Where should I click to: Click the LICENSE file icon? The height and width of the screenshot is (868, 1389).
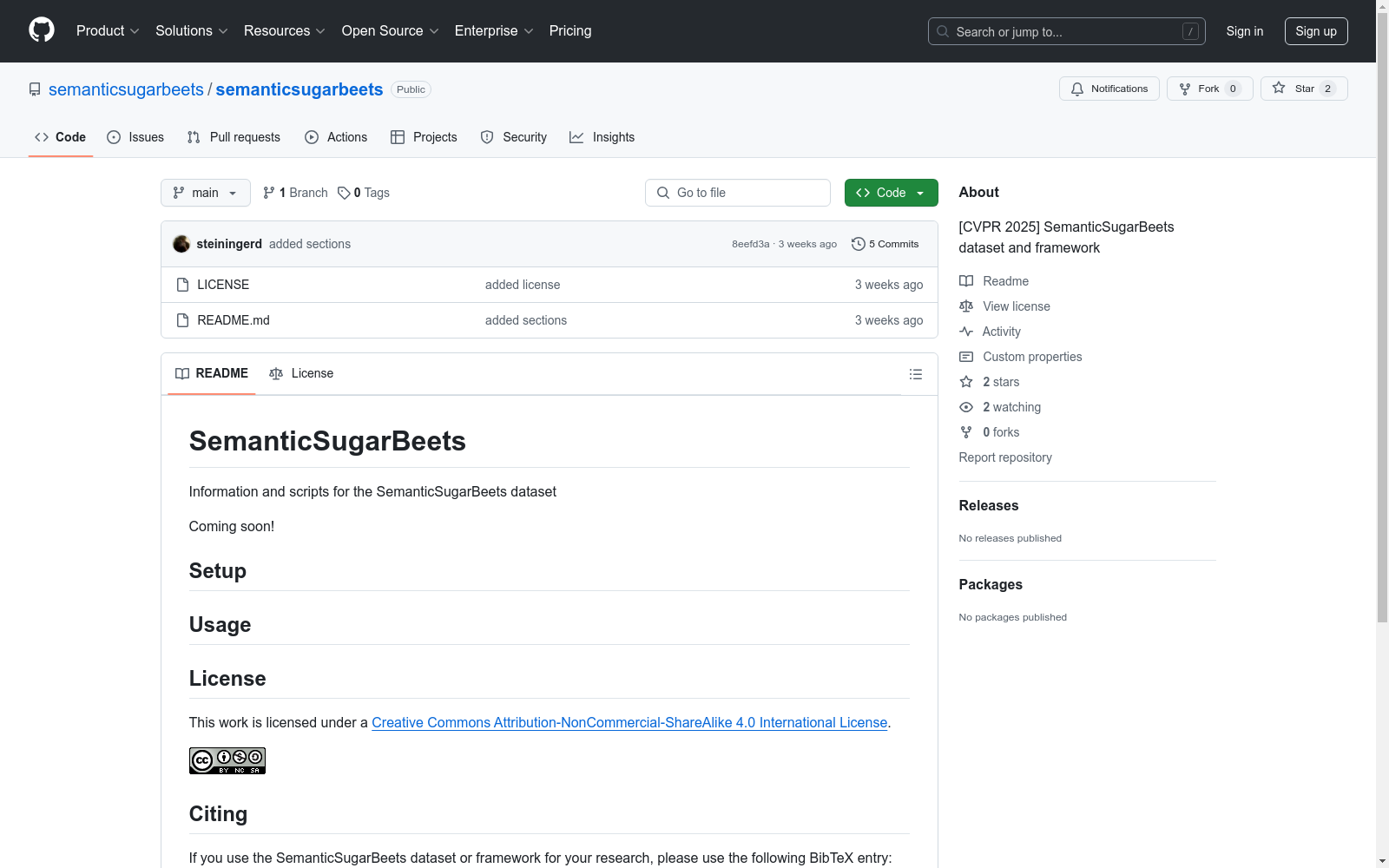182,285
